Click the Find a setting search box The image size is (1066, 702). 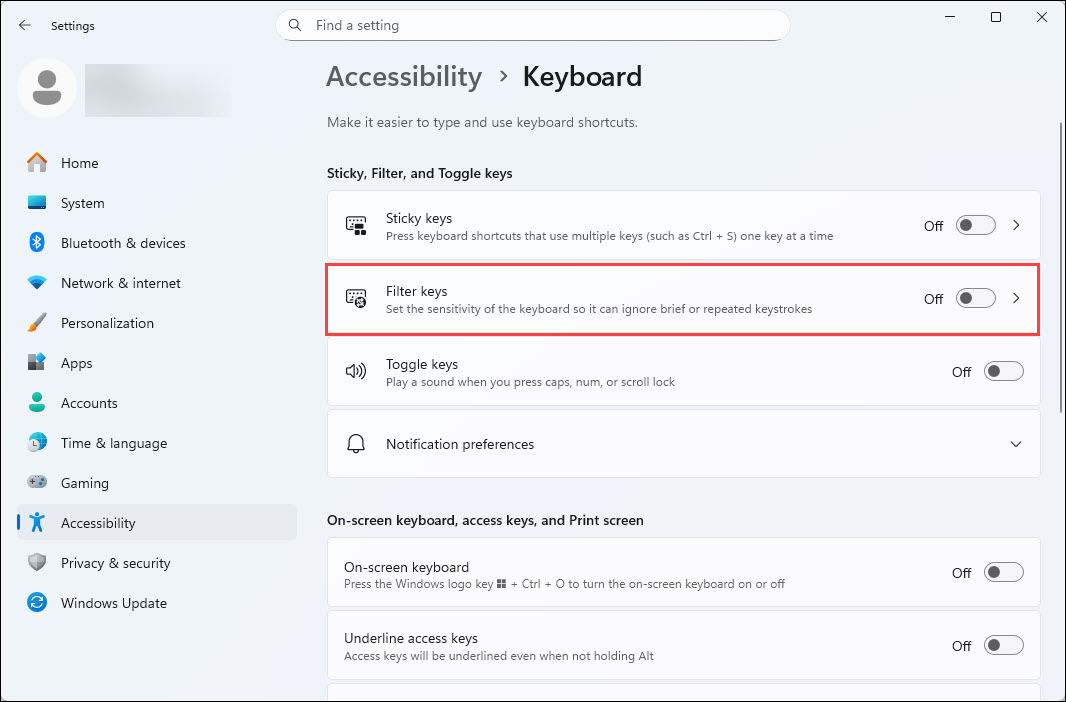[540, 25]
